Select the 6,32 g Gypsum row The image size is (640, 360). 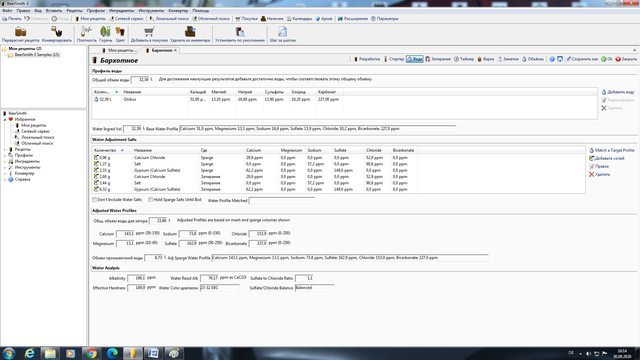pyautogui.click(x=339, y=189)
